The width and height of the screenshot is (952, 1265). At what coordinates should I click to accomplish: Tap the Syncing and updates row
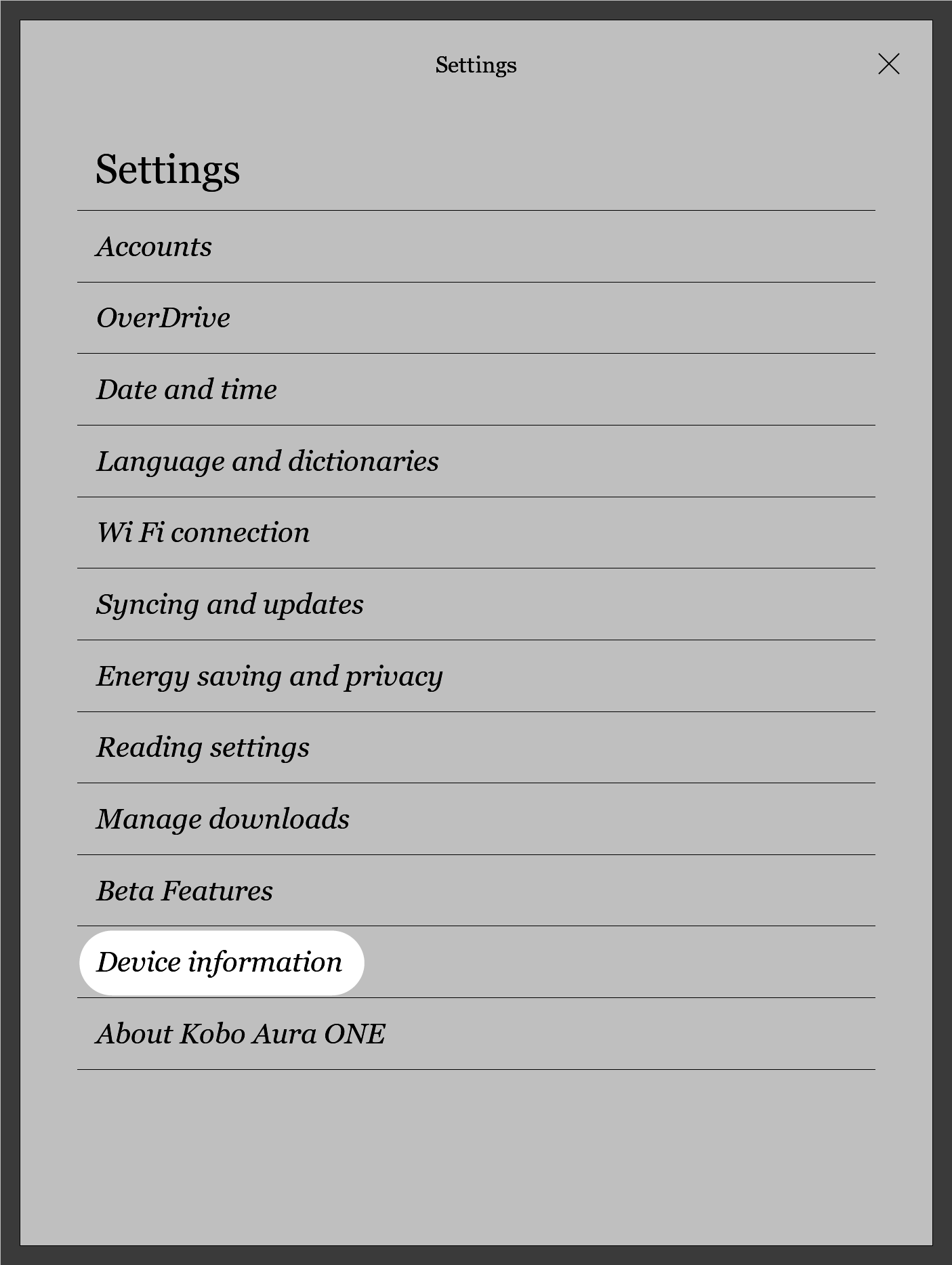pos(476,604)
